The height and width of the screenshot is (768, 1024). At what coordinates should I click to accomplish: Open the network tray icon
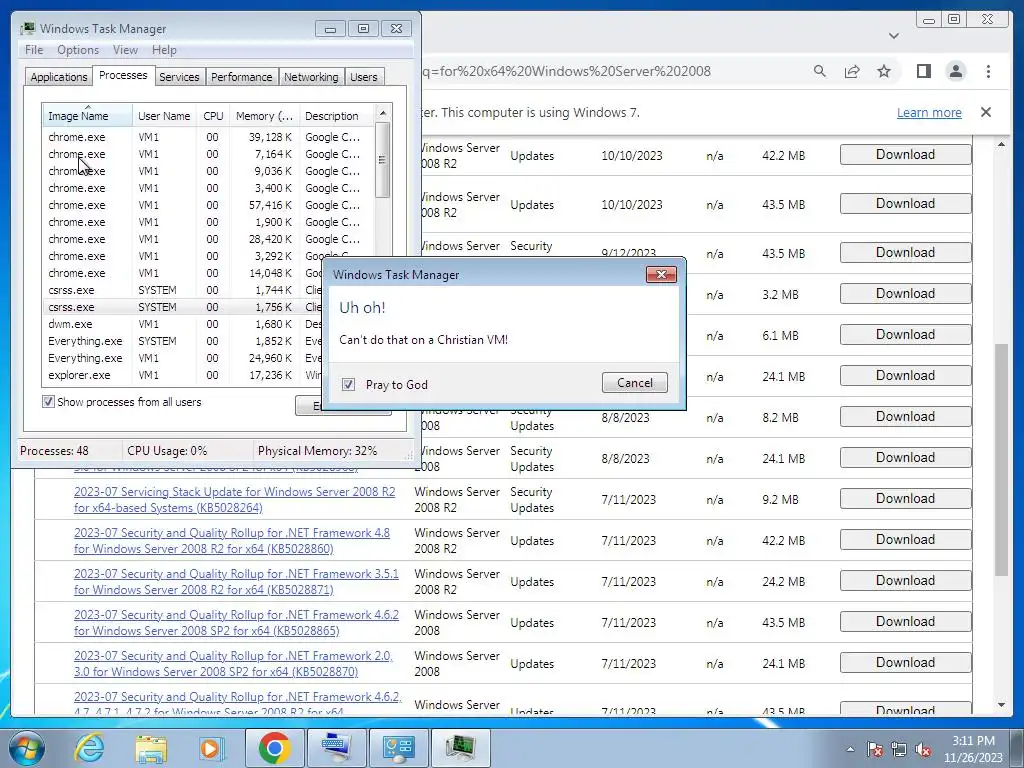(899, 749)
